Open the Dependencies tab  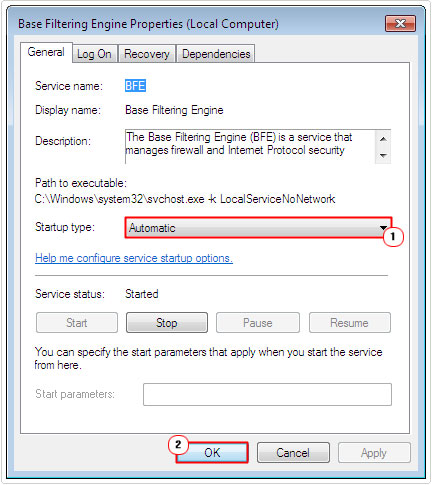click(x=216, y=54)
